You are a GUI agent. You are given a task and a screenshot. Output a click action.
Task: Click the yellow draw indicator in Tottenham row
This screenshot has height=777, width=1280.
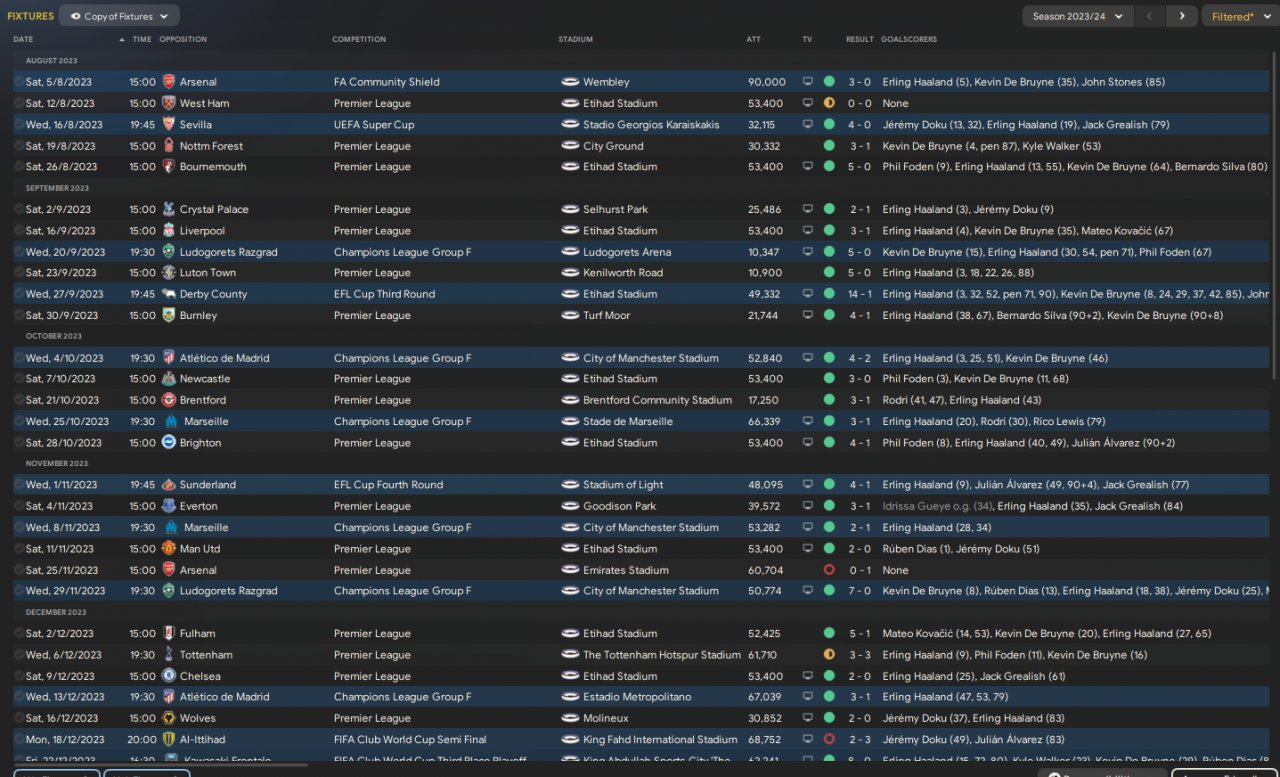tap(829, 655)
